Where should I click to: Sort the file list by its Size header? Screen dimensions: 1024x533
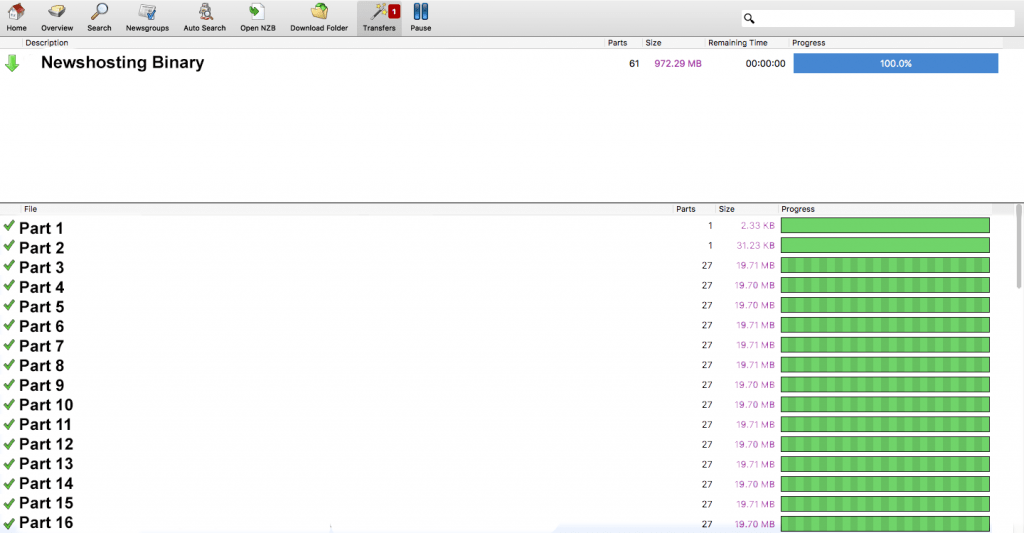tap(726, 209)
